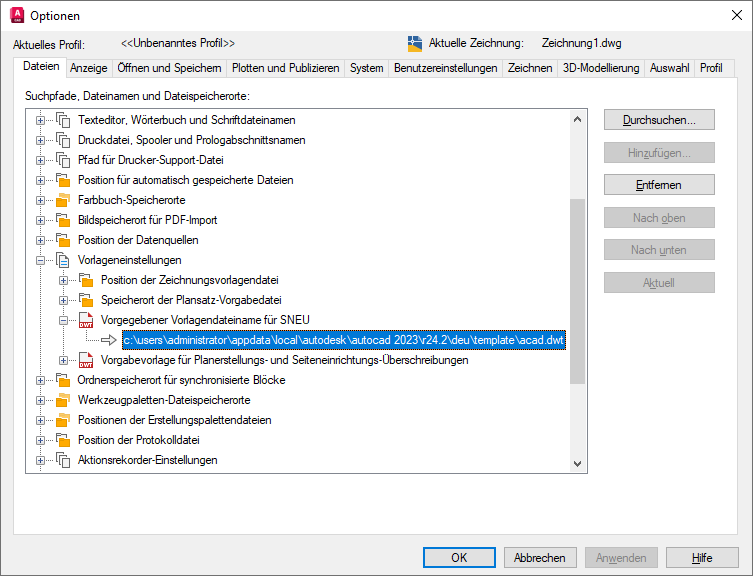Click the files icon next to Texteditor, Wörterbuch

click(63, 120)
